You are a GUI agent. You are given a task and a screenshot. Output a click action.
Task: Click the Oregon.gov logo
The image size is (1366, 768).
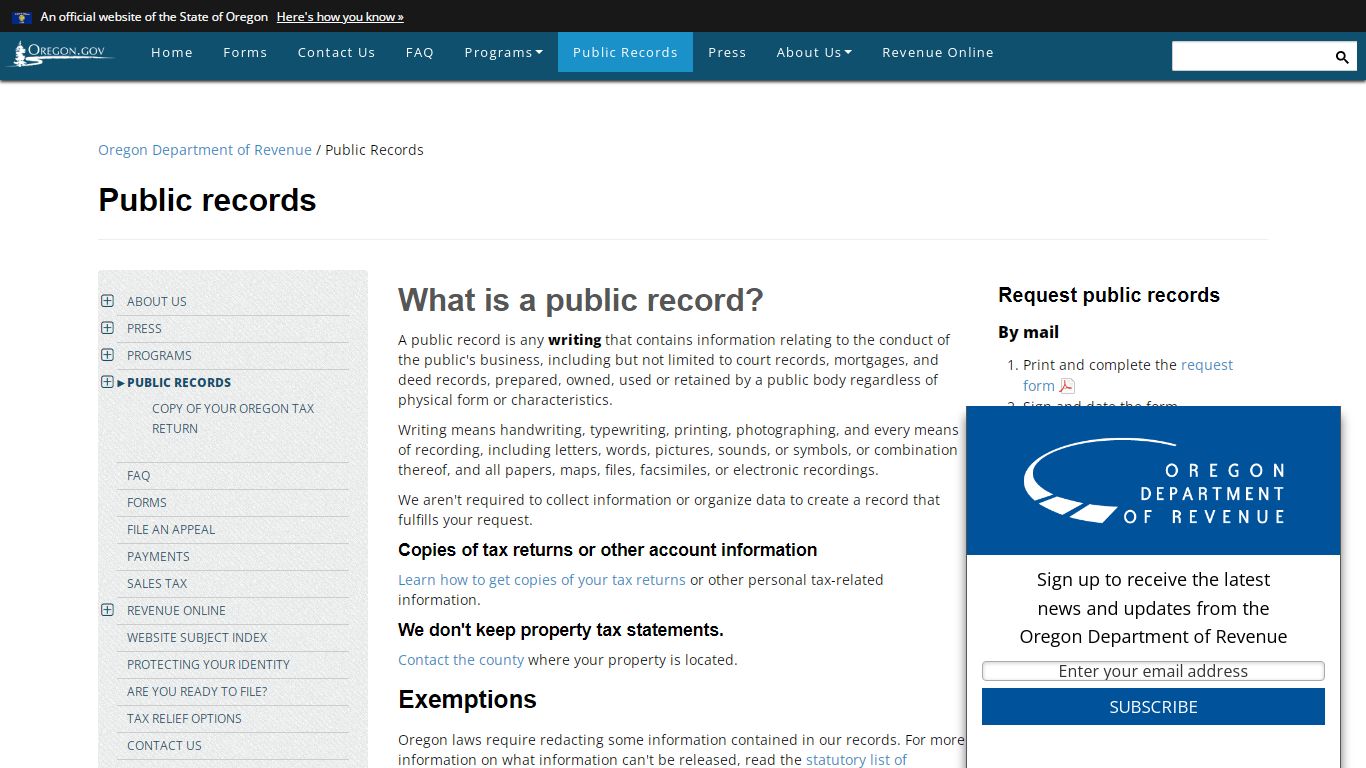click(x=61, y=53)
